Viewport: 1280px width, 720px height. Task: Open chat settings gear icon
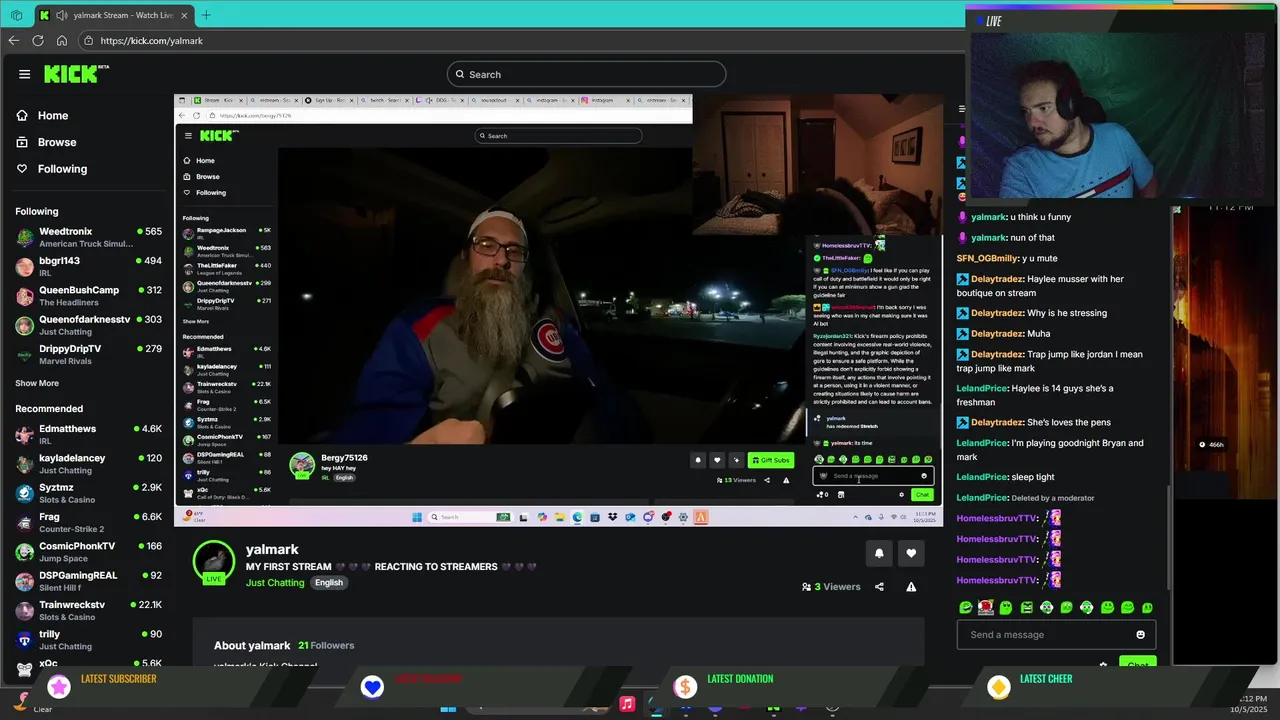tap(1103, 664)
